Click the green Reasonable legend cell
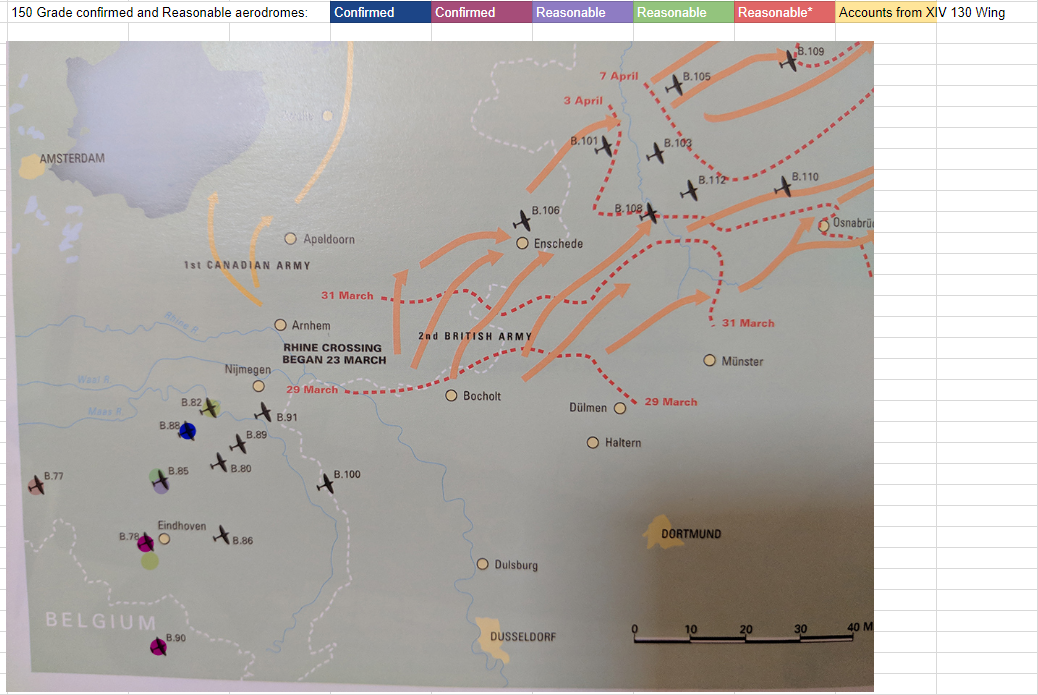The width and height of the screenshot is (1038, 695). (x=684, y=12)
